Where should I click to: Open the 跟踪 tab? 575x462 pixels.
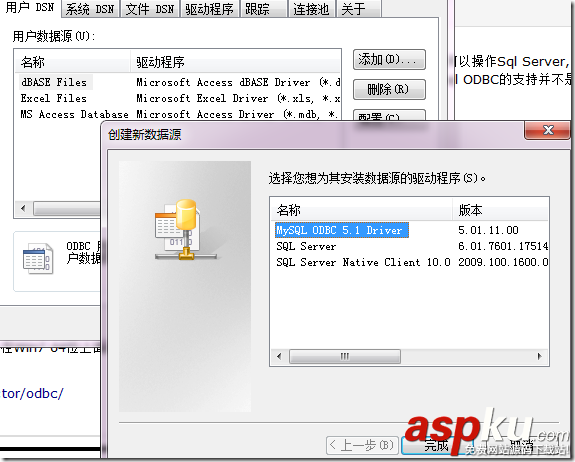(263, 9)
